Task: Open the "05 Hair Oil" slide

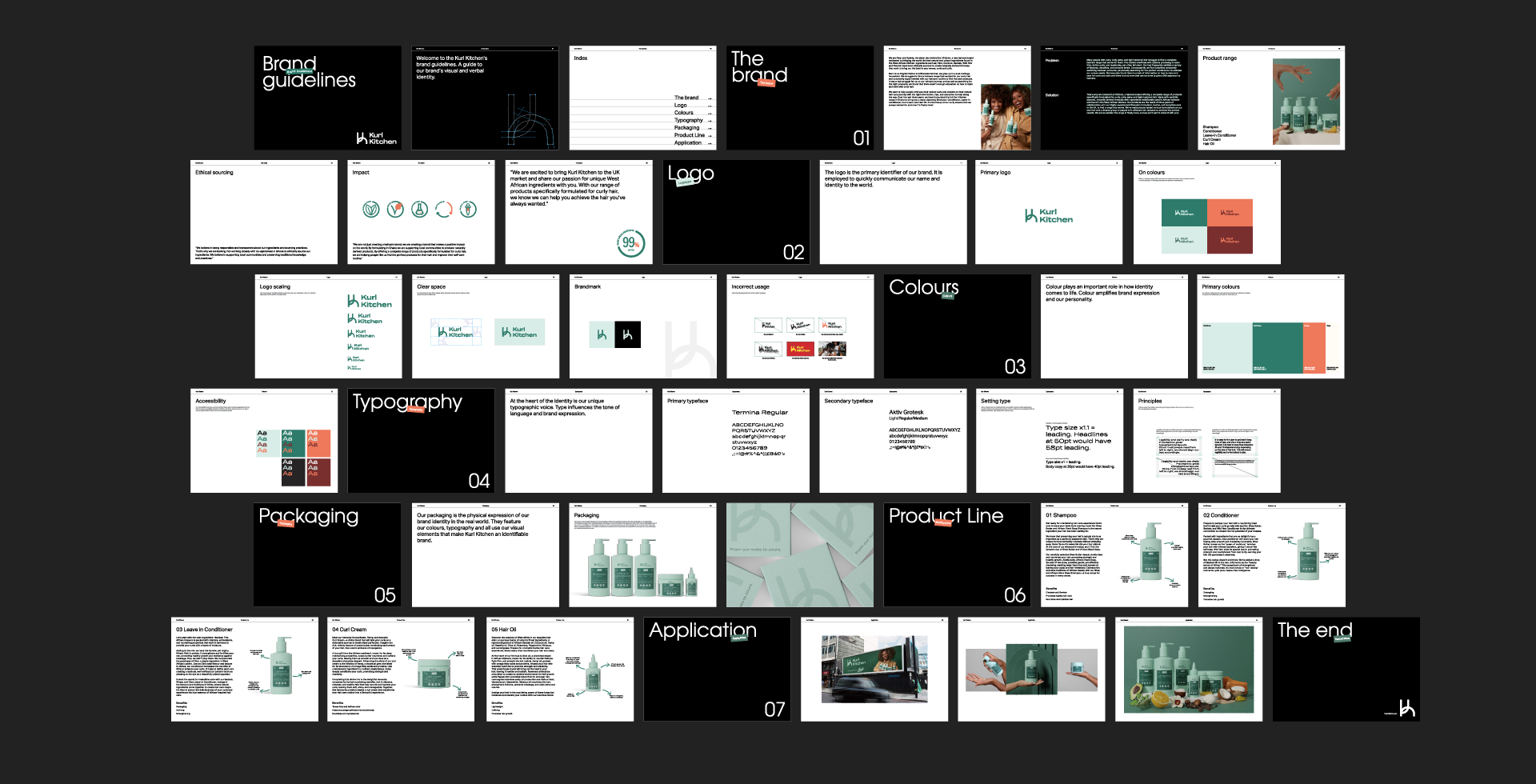Action: pyautogui.click(x=560, y=670)
